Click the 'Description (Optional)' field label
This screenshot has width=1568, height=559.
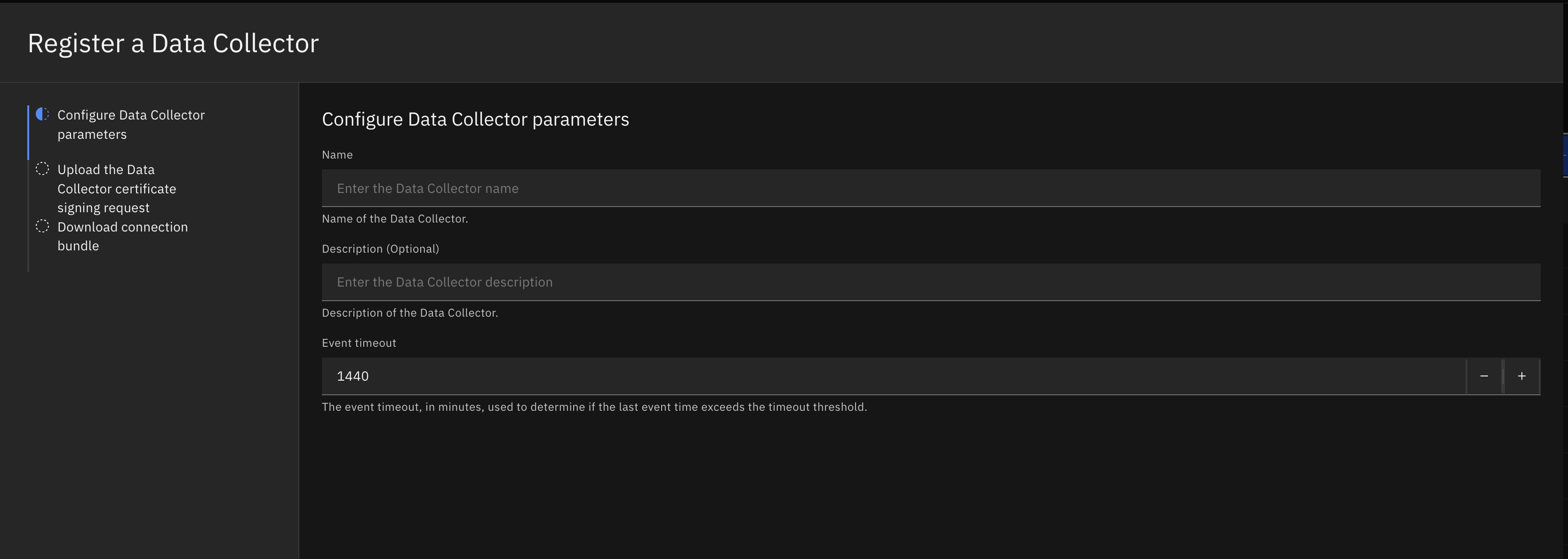point(380,248)
